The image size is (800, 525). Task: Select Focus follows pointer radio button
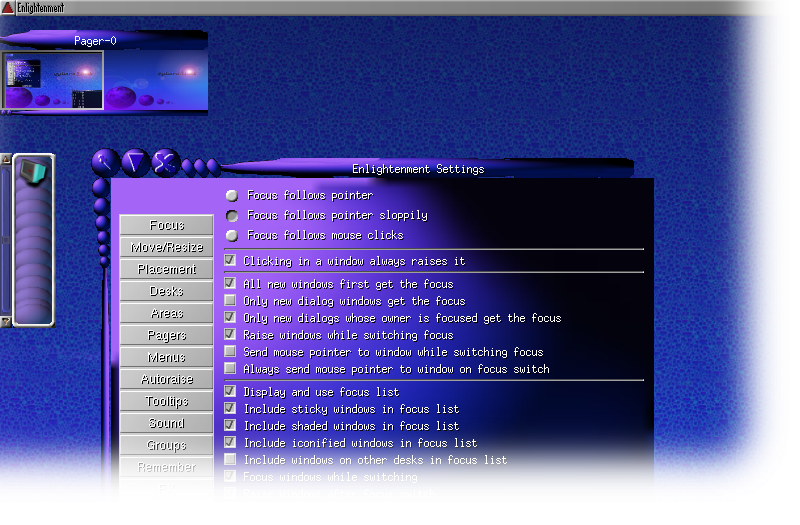coord(232,195)
